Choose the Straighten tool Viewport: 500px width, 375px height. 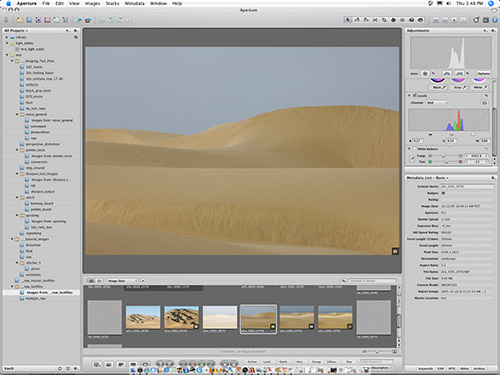(375, 20)
